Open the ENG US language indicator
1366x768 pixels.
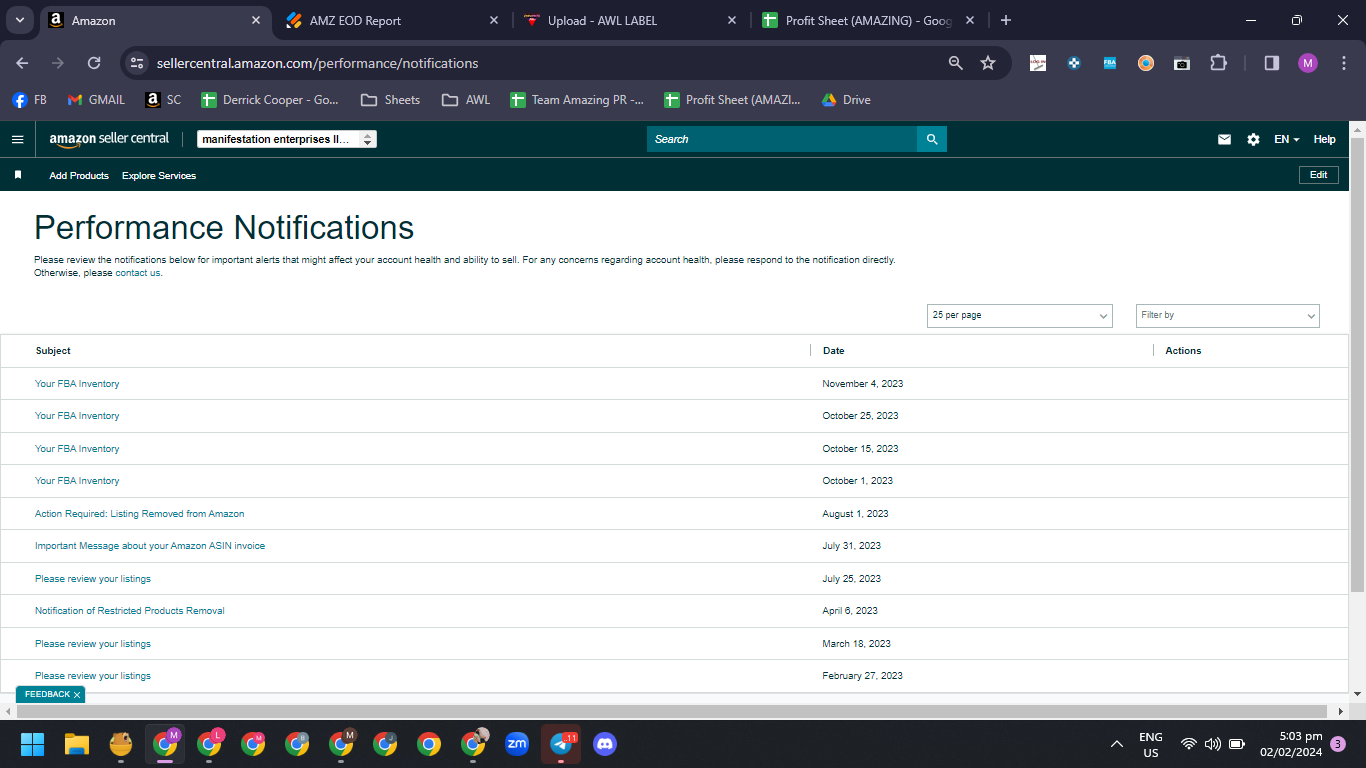pos(1151,744)
